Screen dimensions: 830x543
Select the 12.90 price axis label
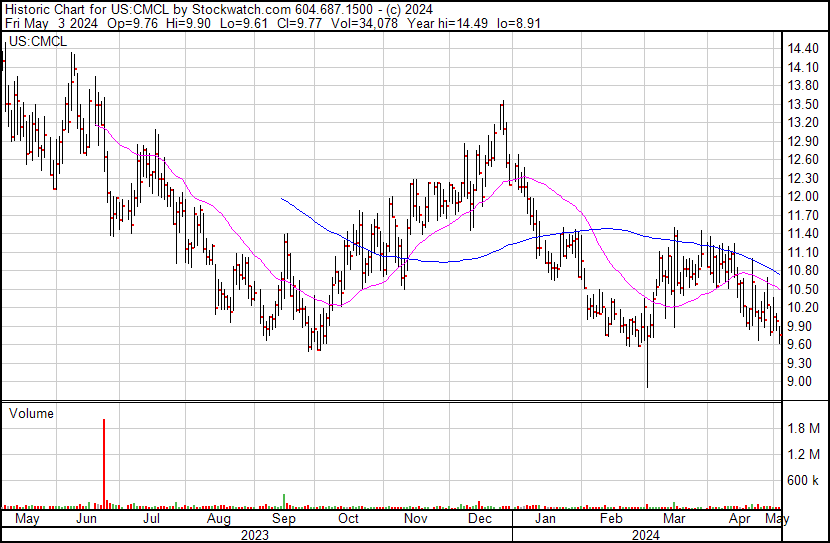click(803, 141)
